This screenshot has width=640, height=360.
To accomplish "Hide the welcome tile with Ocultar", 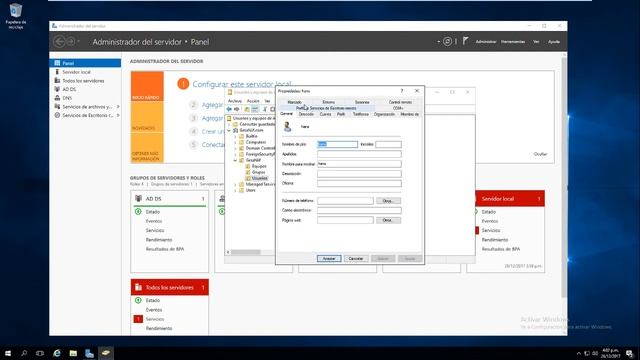I will point(540,154).
